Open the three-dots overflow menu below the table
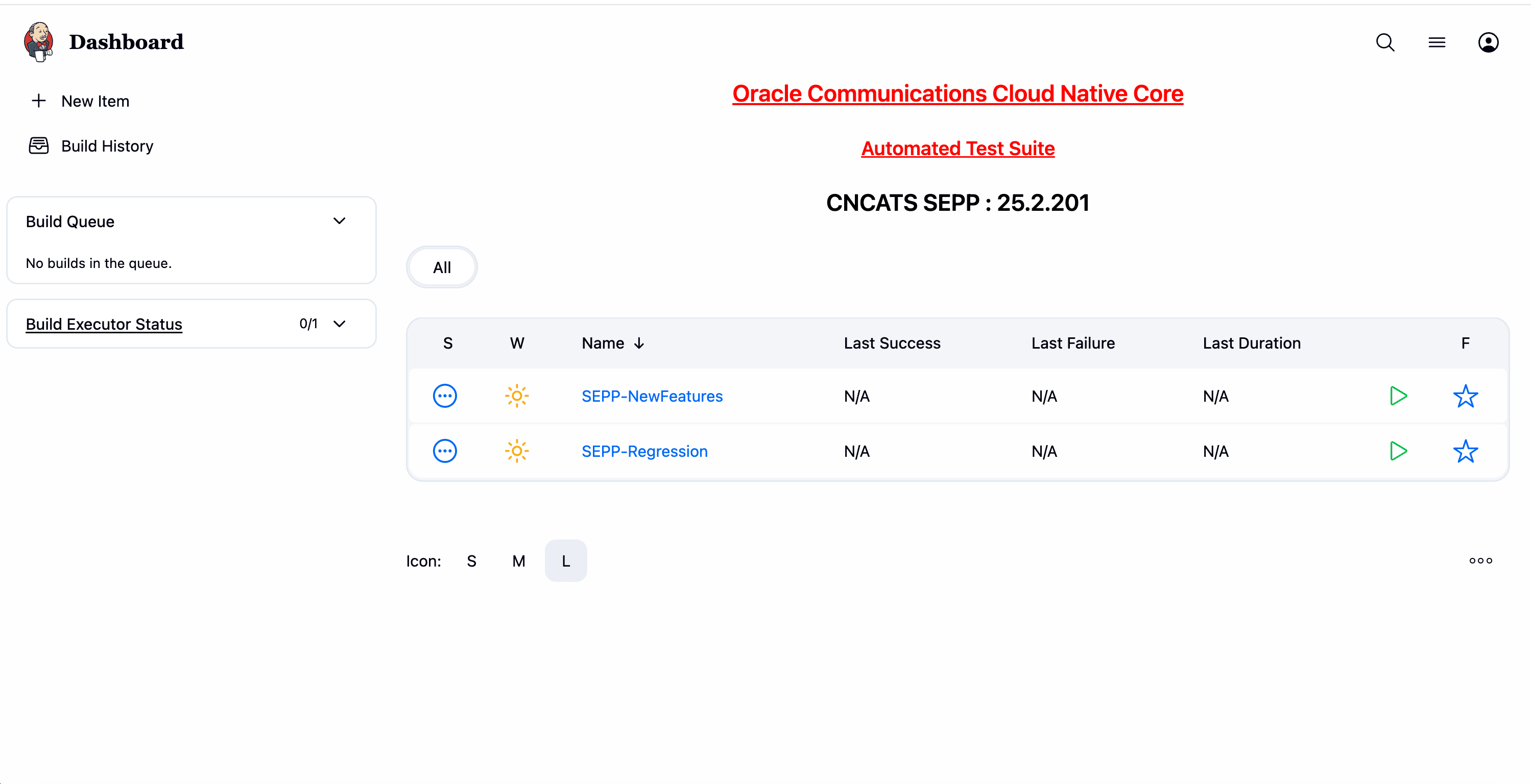This screenshot has width=1531, height=784. click(x=1480, y=560)
